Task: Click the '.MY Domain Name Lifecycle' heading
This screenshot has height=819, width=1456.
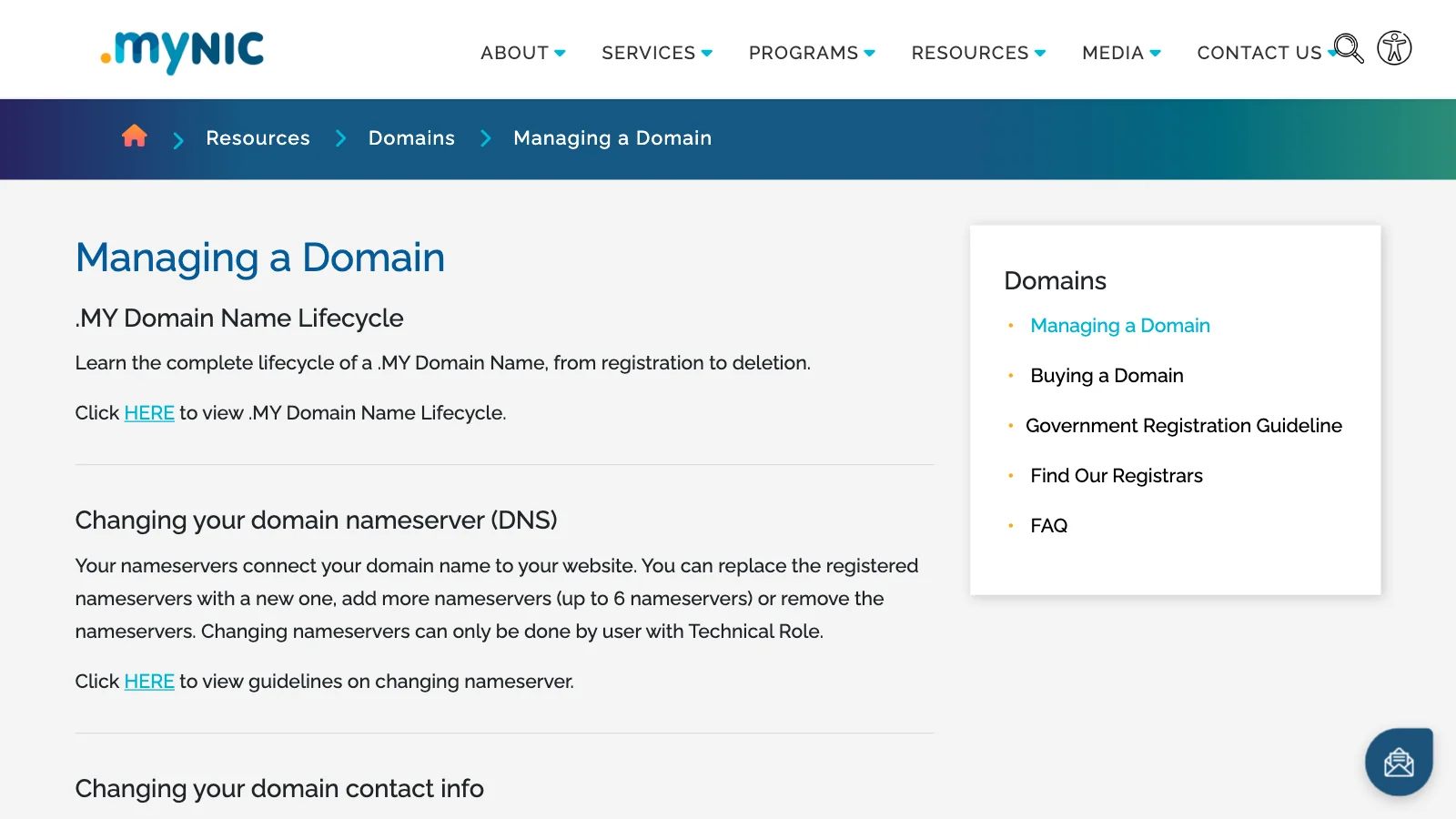Action: pyautogui.click(x=239, y=318)
